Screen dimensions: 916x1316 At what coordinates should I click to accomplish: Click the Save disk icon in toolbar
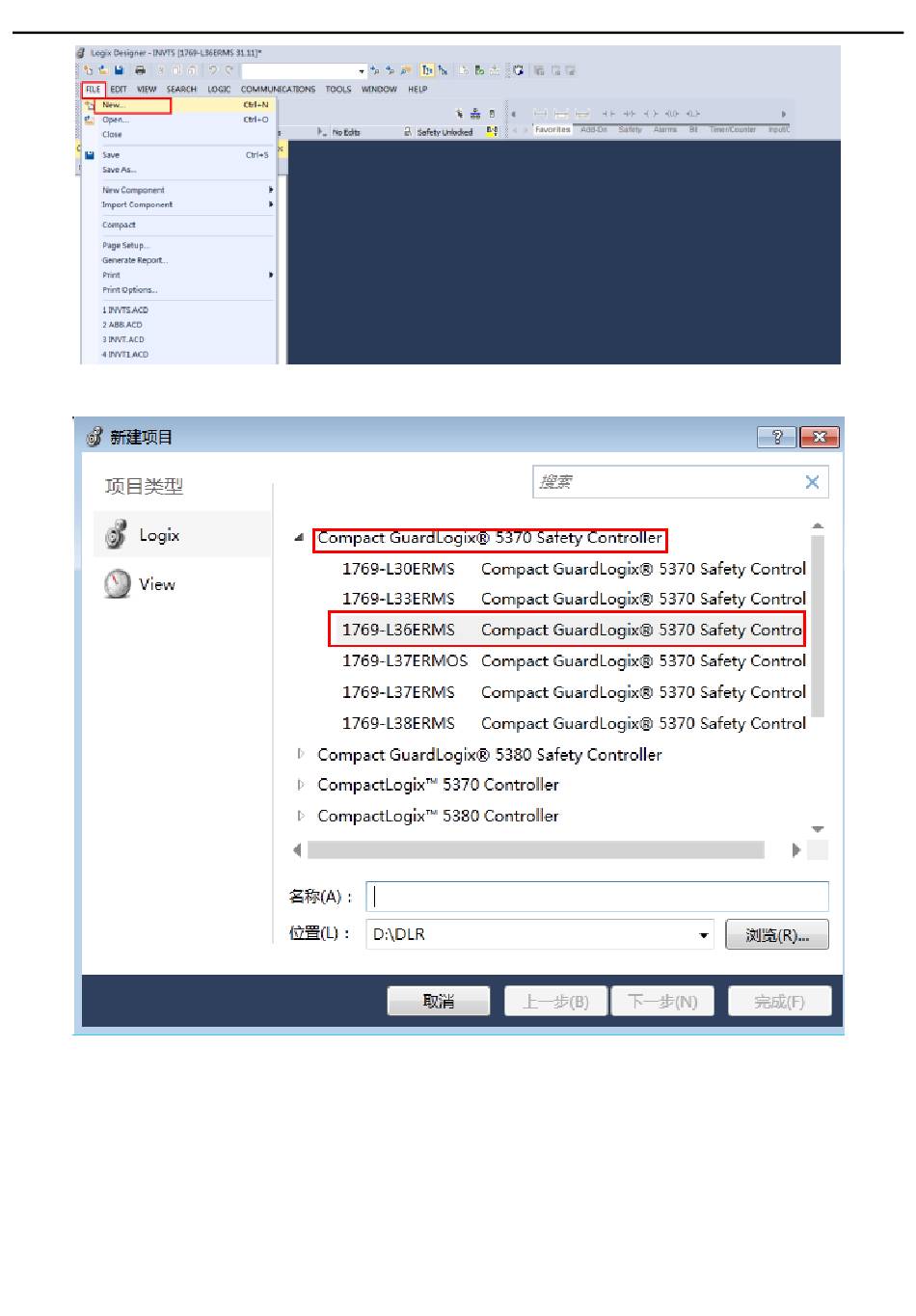coord(119,70)
